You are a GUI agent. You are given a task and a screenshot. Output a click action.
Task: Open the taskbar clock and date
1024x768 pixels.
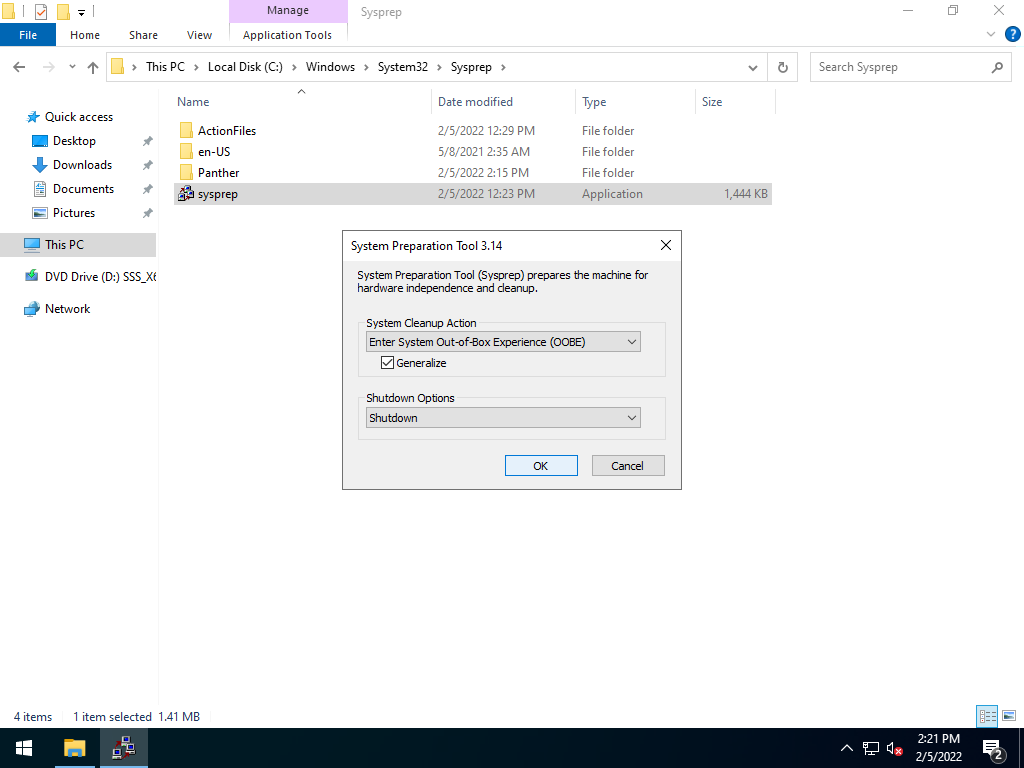tap(938, 748)
